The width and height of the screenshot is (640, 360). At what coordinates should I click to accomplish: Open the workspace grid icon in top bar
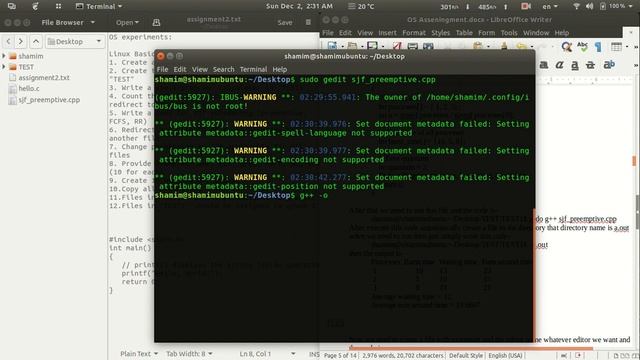(58, 6)
